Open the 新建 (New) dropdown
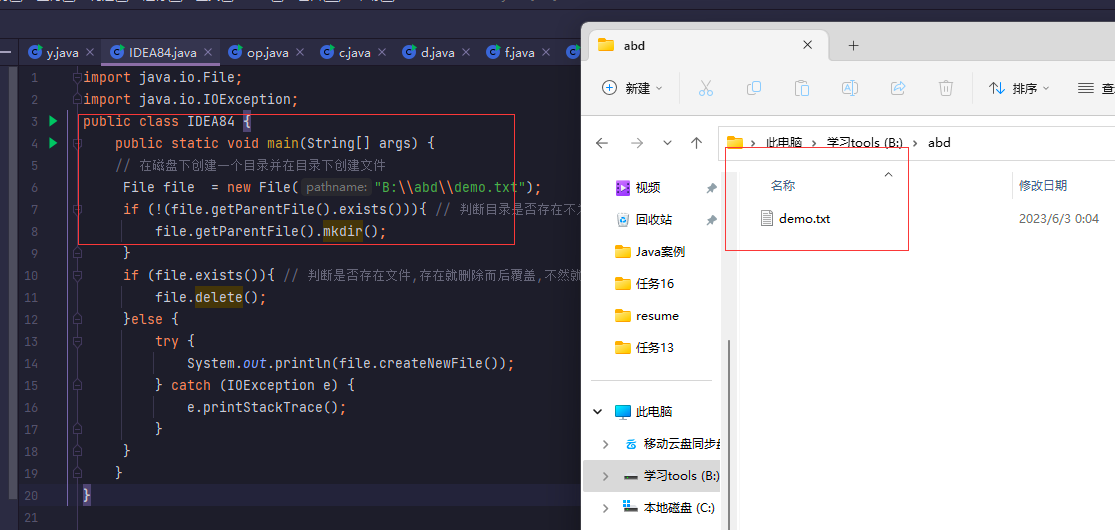This screenshot has height=530, width=1115. [x=632, y=88]
